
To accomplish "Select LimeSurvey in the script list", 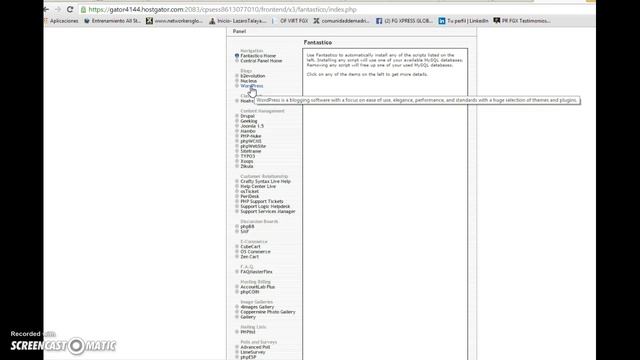I will pyautogui.click(x=253, y=352).
